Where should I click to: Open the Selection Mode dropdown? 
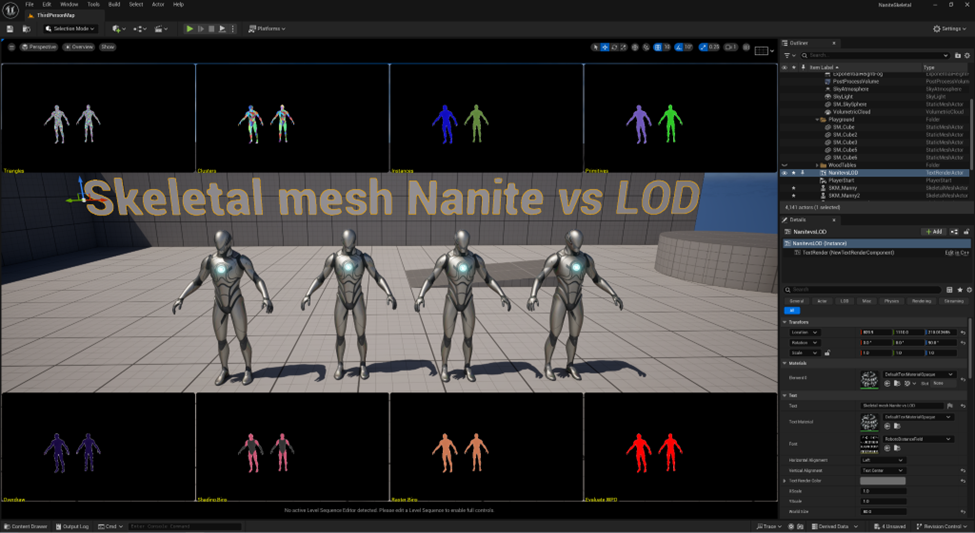(x=70, y=29)
